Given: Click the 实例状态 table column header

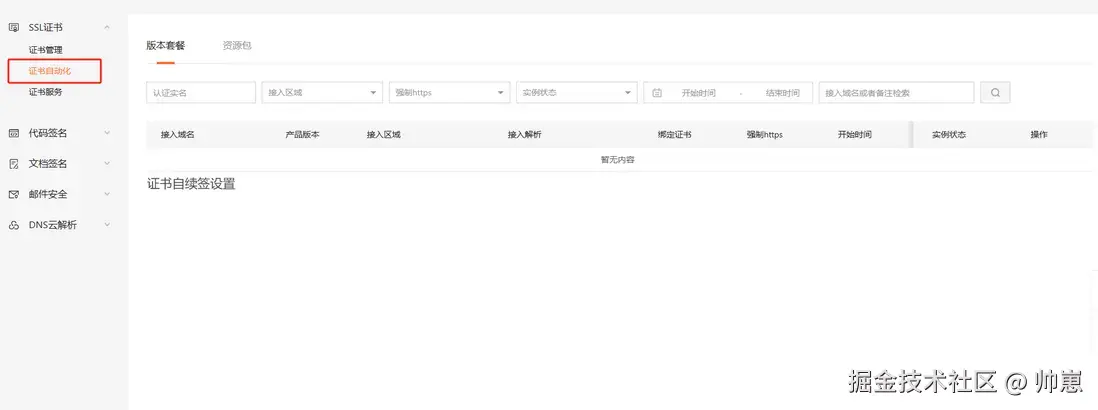Looking at the screenshot, I should click(949, 134).
